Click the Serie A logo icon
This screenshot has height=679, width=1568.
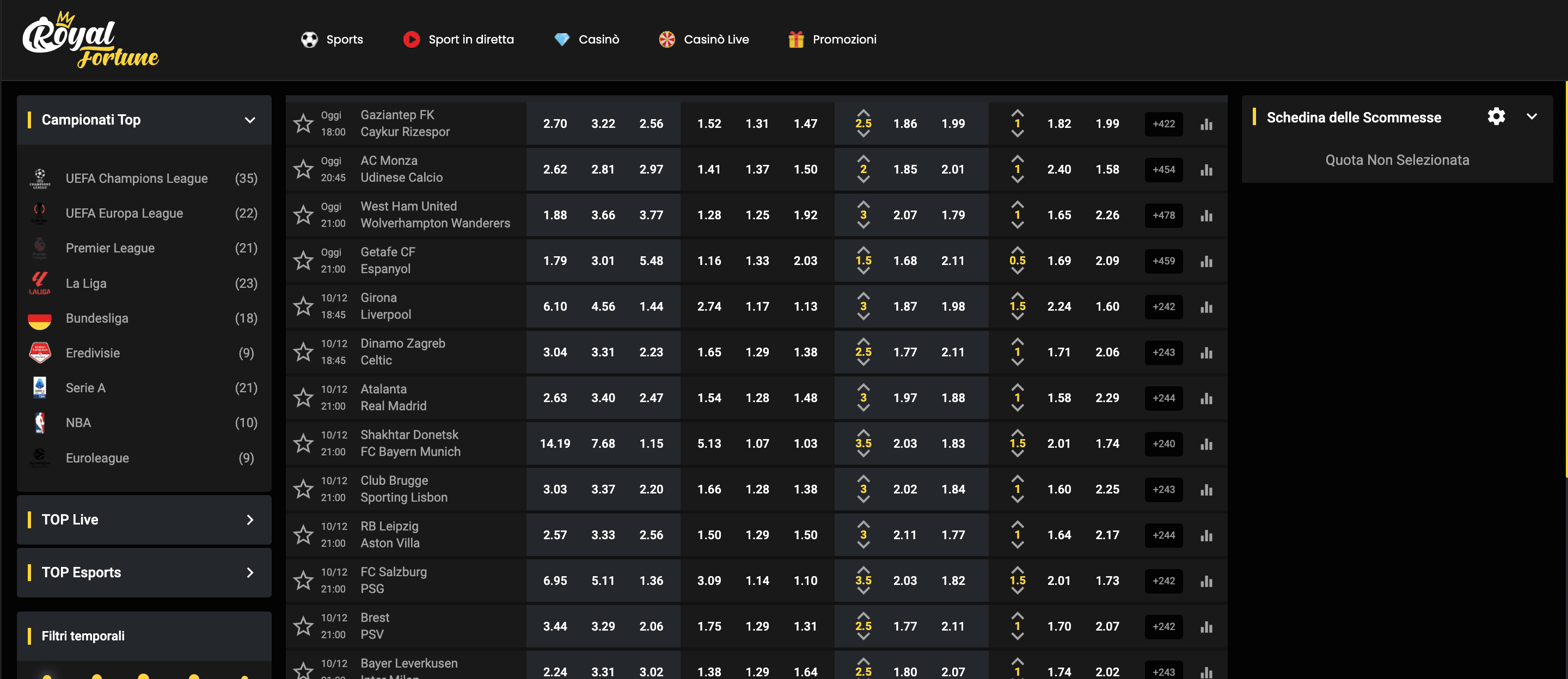tap(40, 387)
